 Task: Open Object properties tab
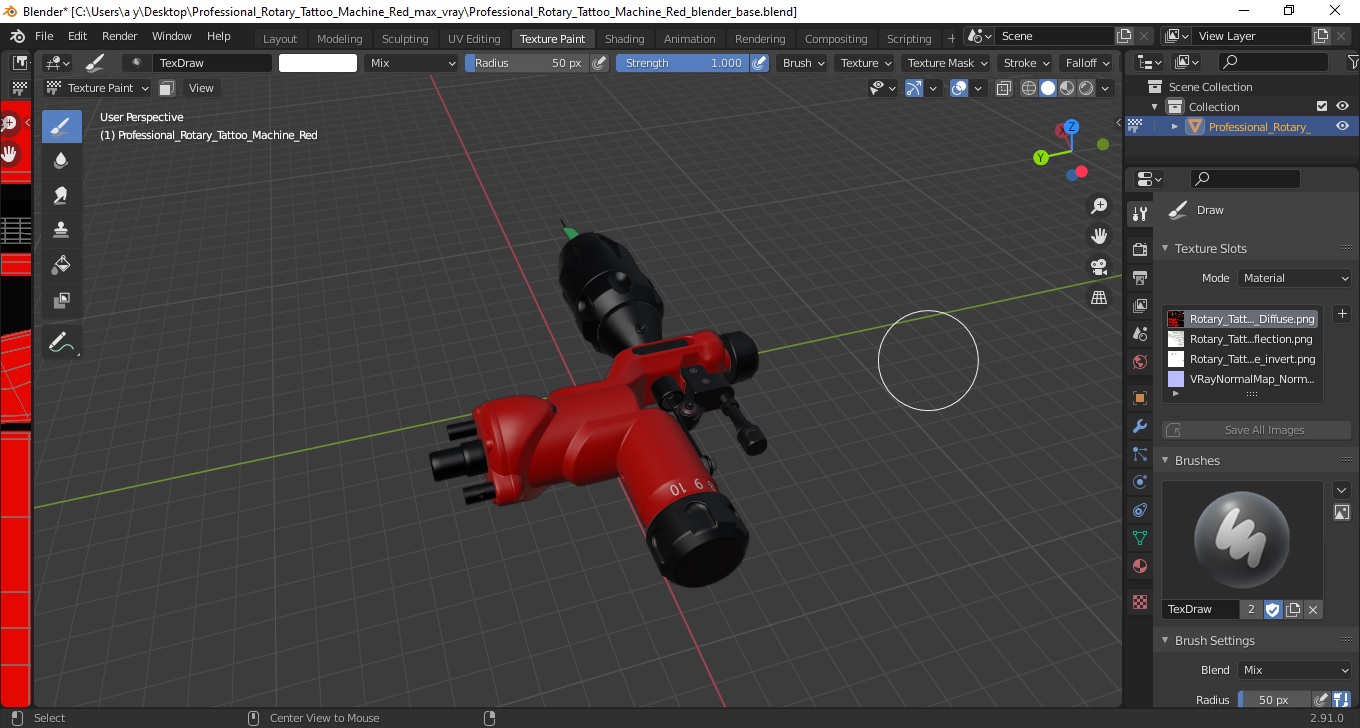pyautogui.click(x=1139, y=398)
